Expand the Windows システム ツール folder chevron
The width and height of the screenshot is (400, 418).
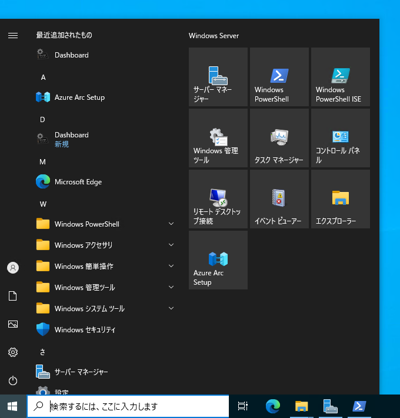171,308
